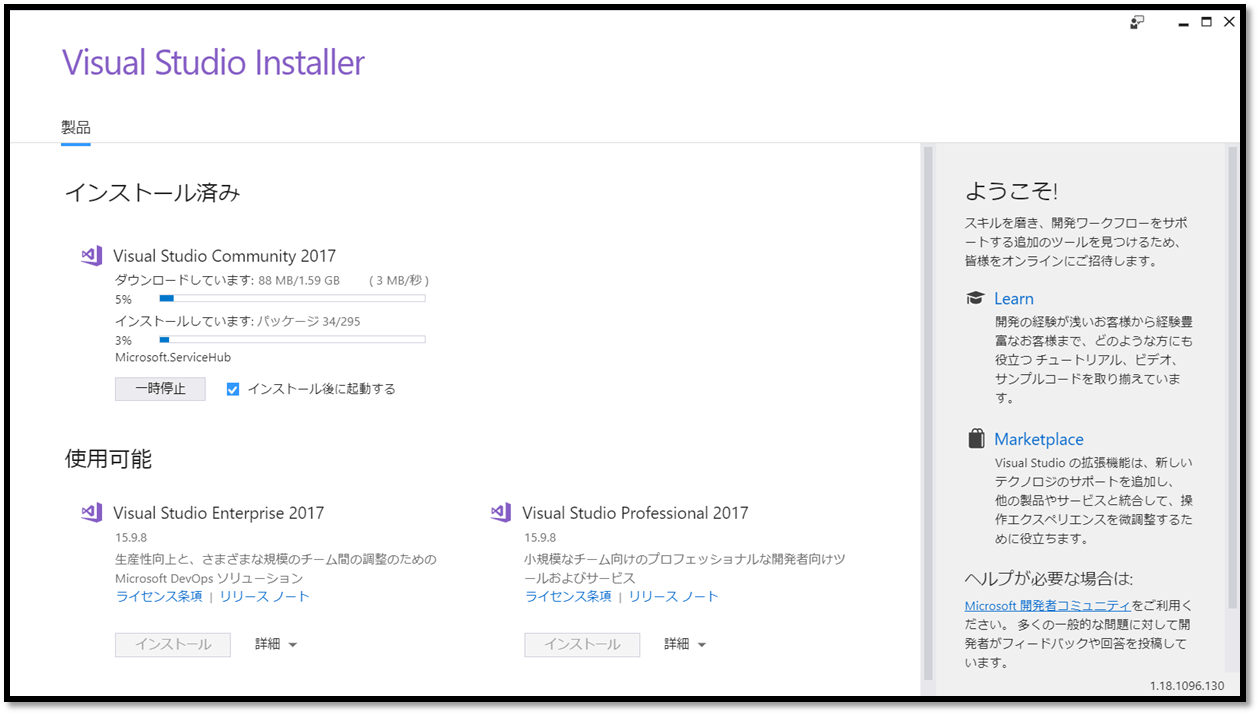Click the download progress bar at 5%
The image size is (1259, 715).
coord(292,298)
